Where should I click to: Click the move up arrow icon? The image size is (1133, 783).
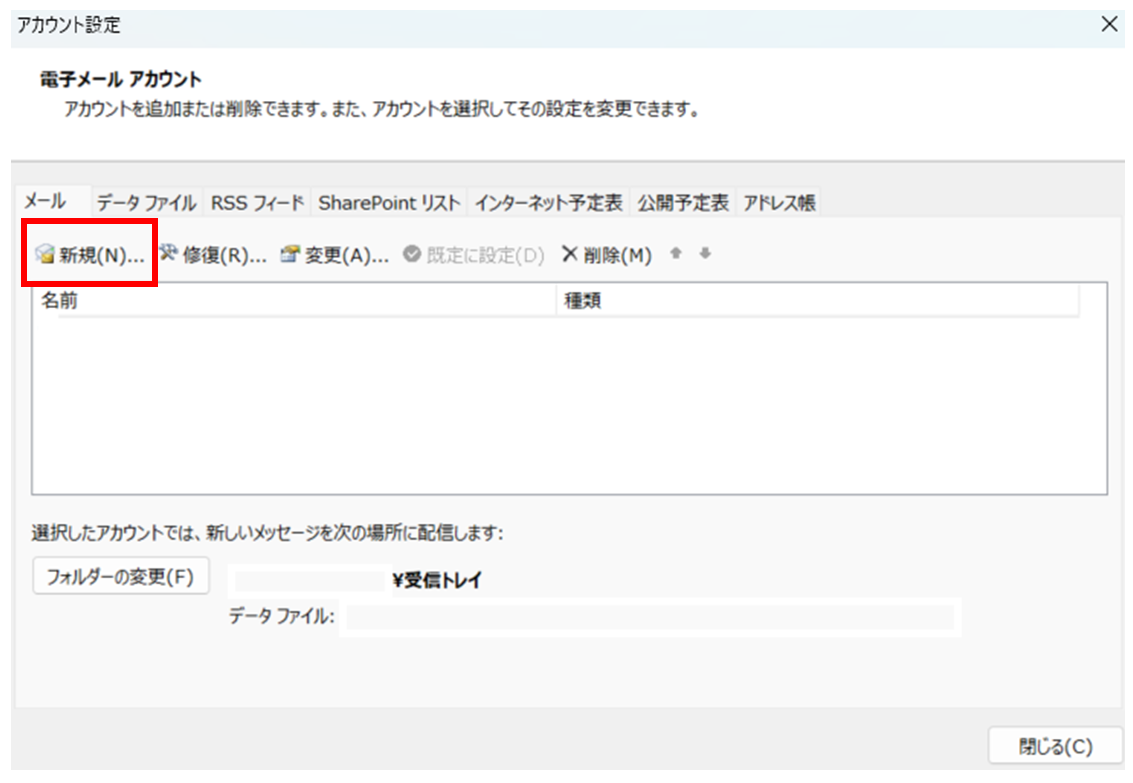point(676,254)
